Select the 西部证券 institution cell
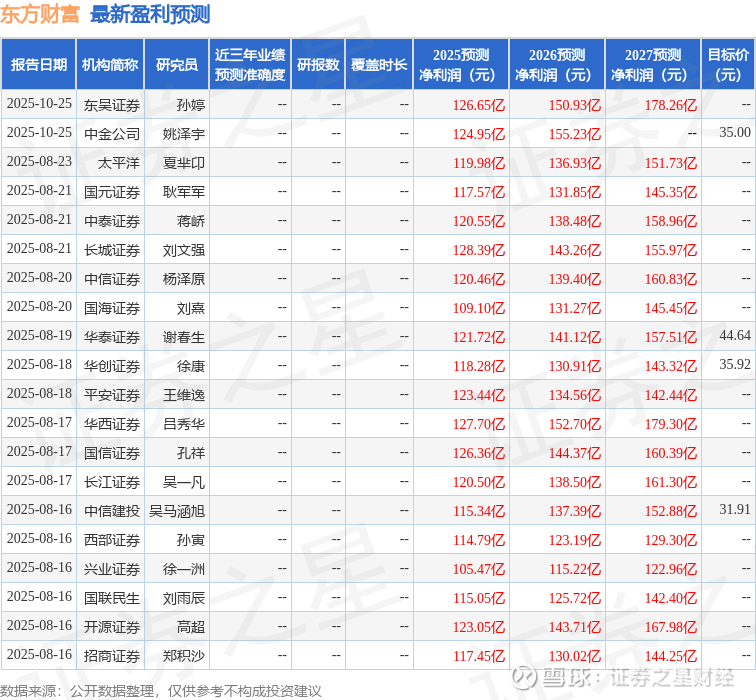 point(112,539)
